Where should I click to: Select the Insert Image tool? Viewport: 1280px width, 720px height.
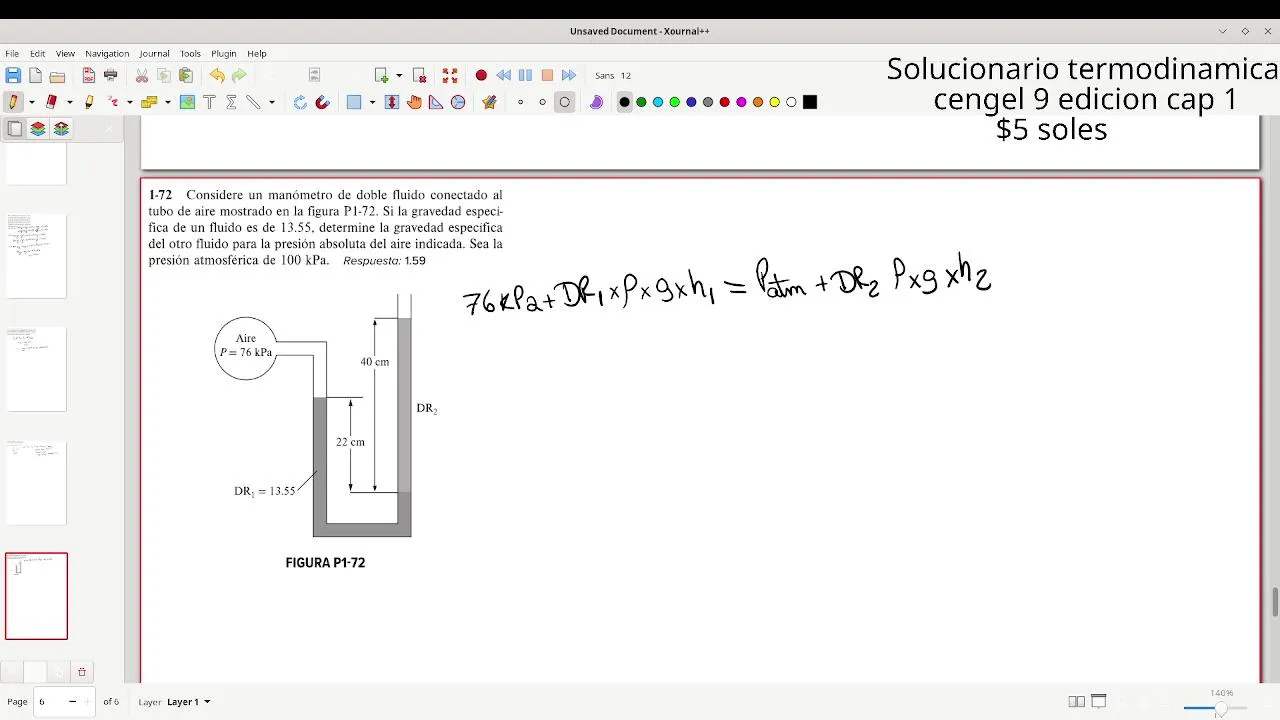(x=187, y=102)
